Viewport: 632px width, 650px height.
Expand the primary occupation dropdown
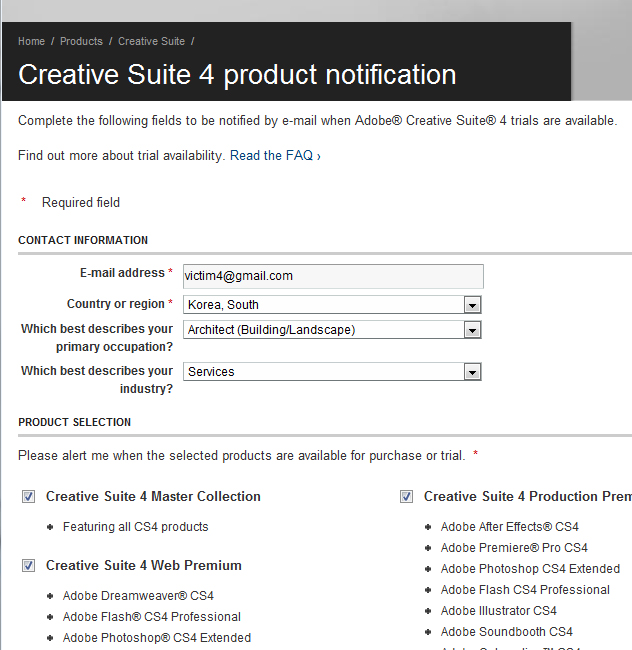click(332, 330)
